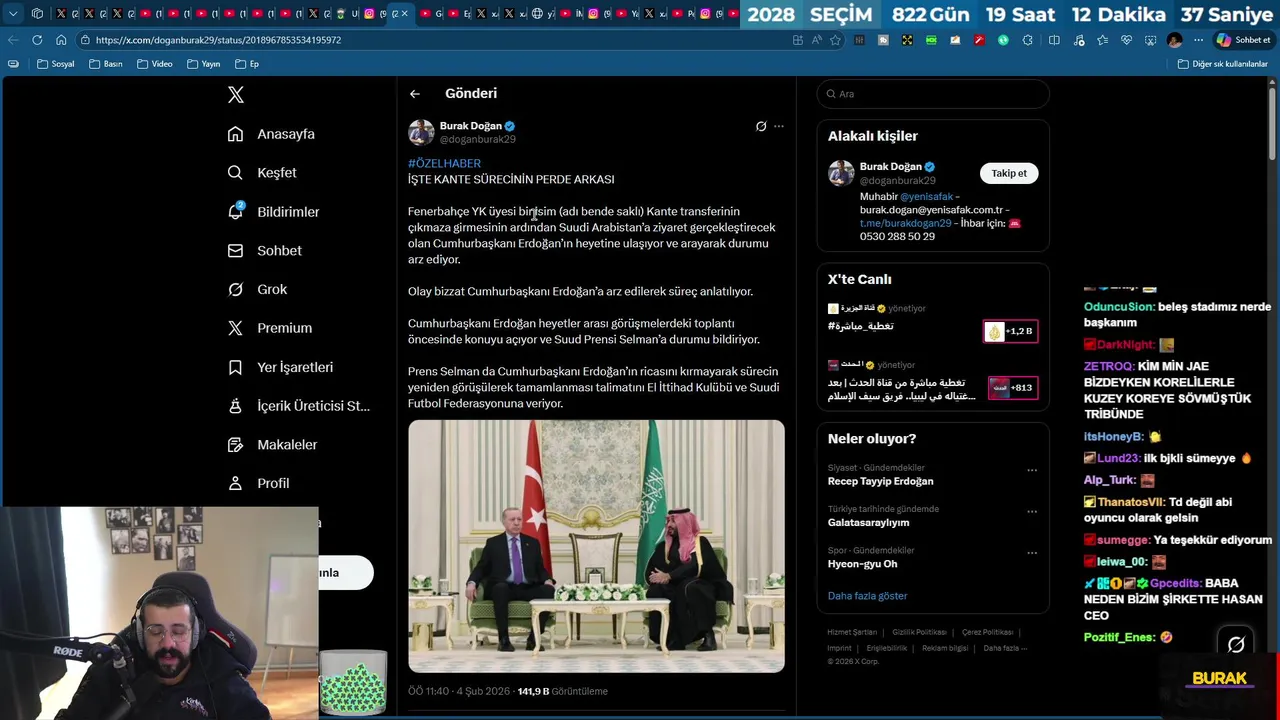Click the address bar URL
Image resolution: width=1280 pixels, height=720 pixels.
pos(218,40)
